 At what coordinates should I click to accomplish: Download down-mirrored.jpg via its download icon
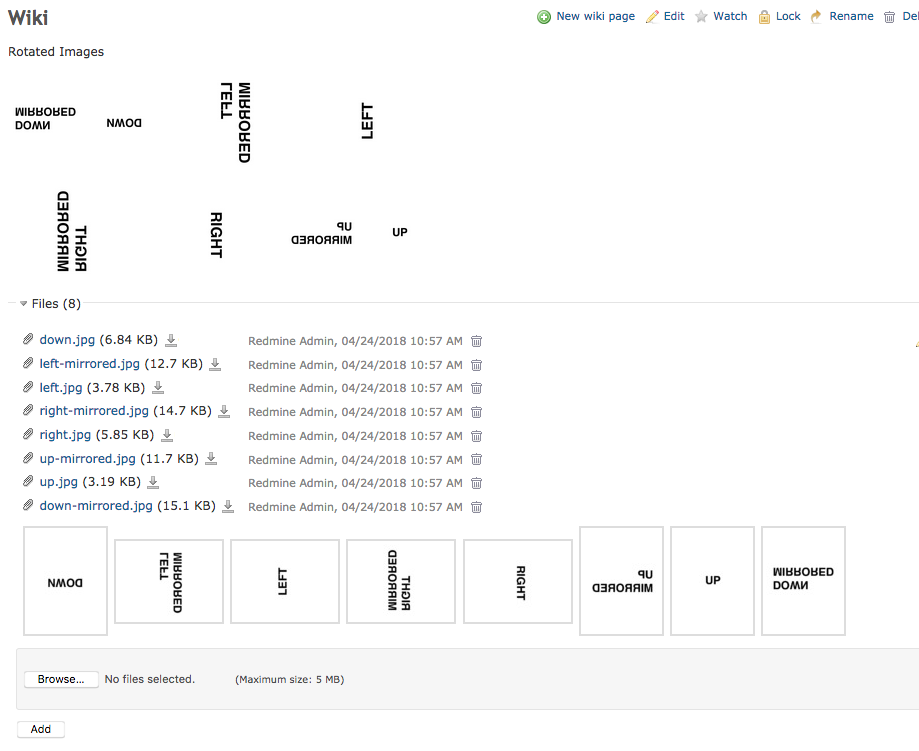pyautogui.click(x=228, y=506)
